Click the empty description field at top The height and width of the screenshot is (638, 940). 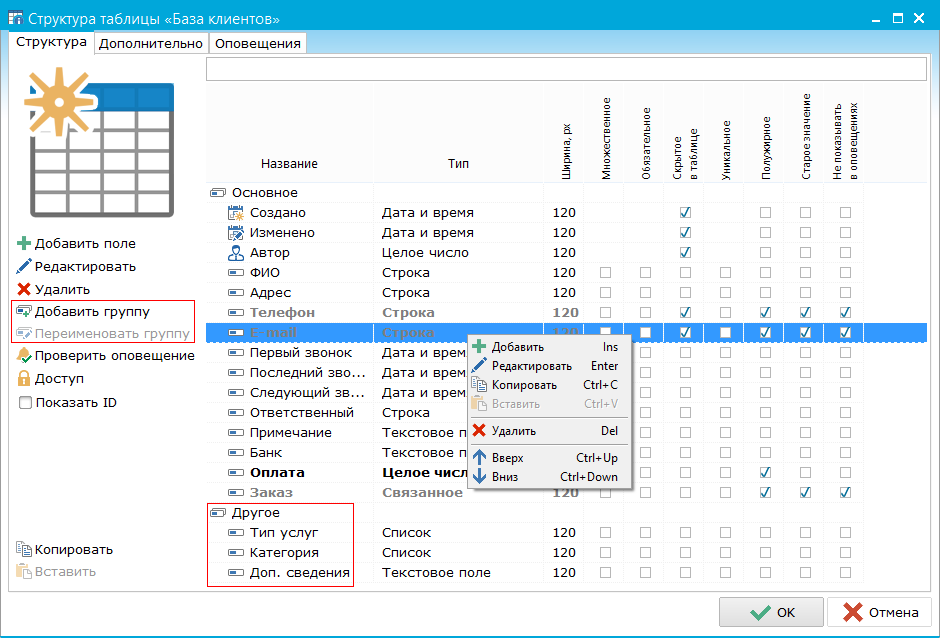[567, 69]
